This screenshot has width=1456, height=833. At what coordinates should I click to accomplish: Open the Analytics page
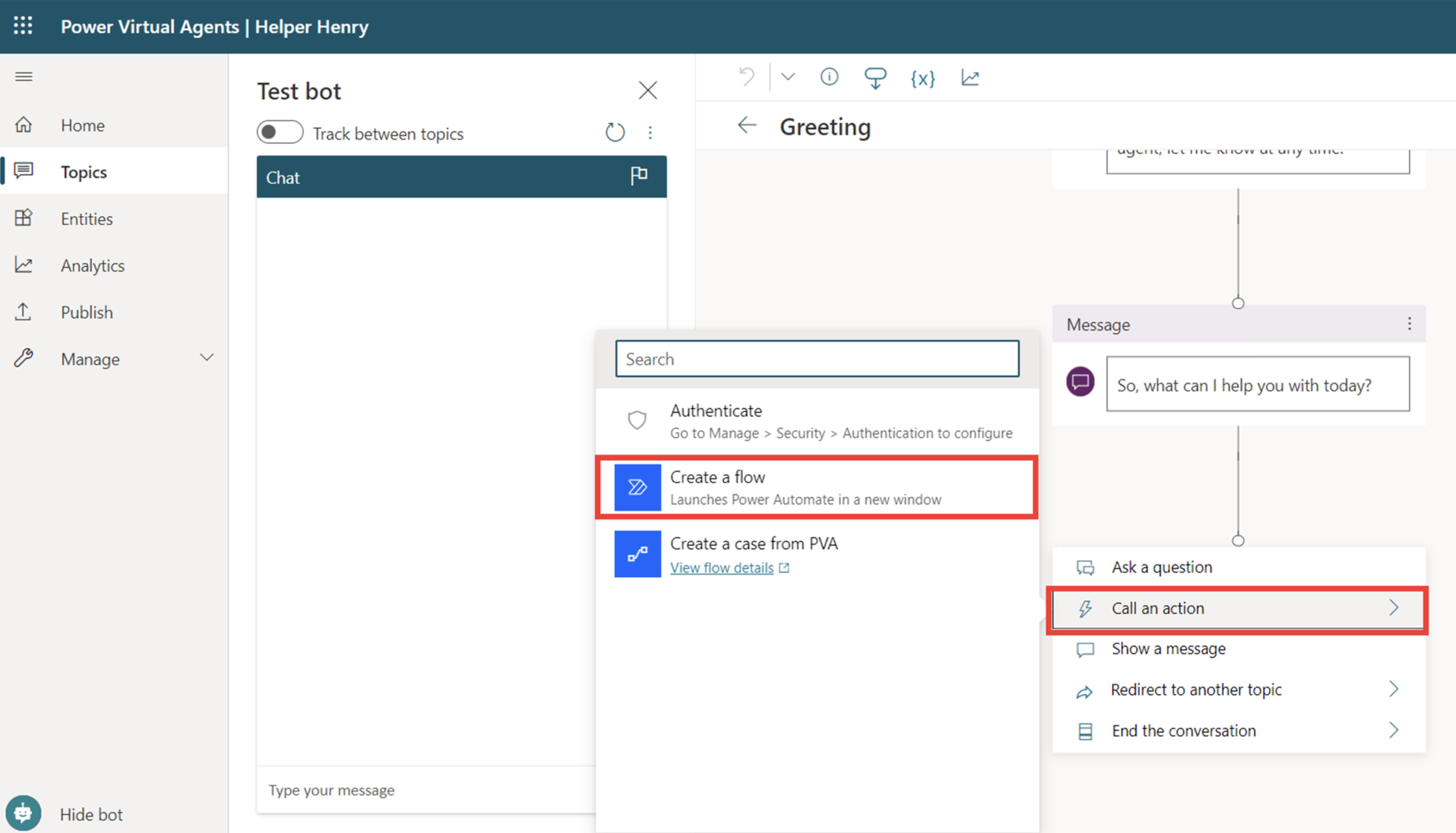pyautogui.click(x=114, y=265)
